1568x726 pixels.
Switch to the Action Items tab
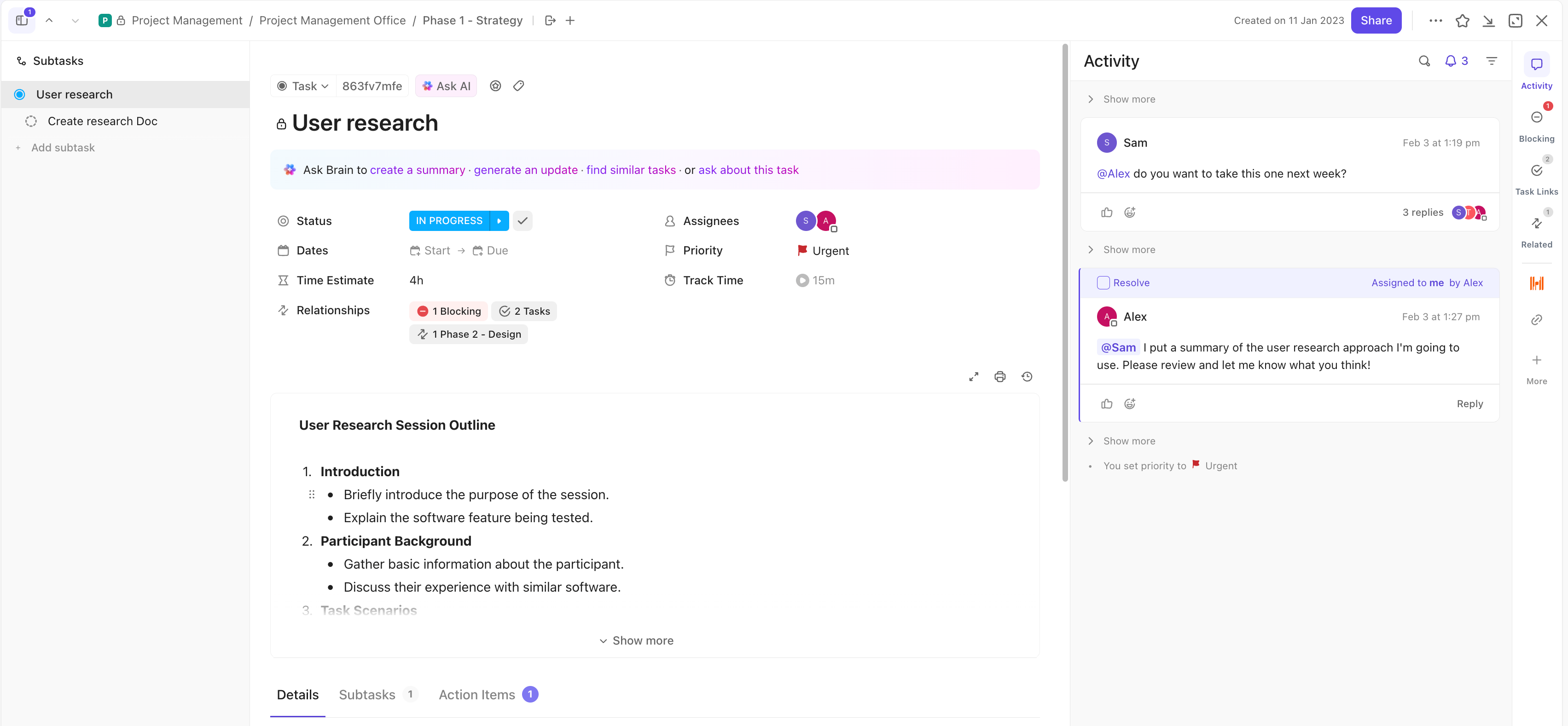(477, 694)
